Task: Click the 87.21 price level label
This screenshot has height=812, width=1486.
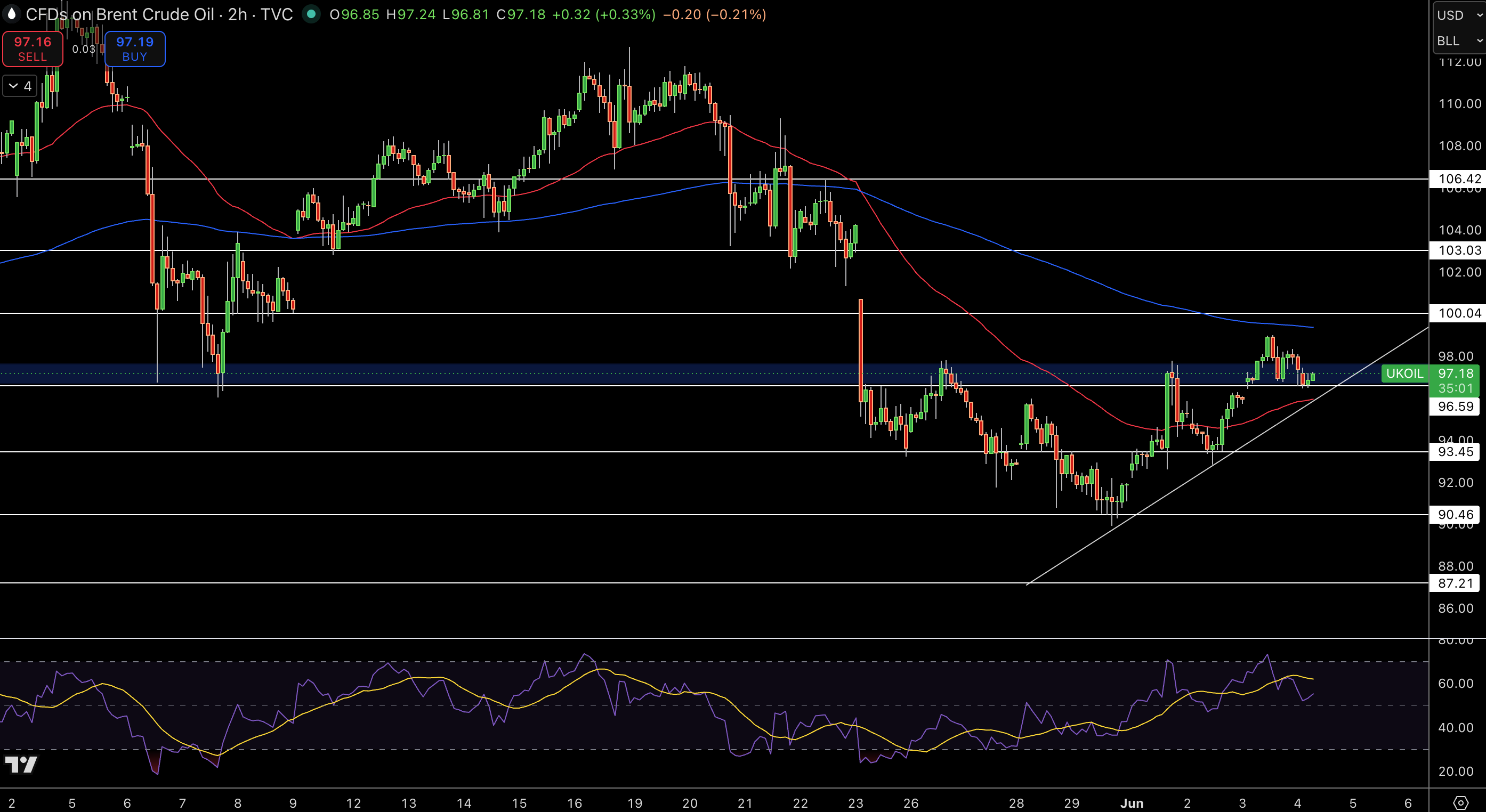Action: point(1455,583)
